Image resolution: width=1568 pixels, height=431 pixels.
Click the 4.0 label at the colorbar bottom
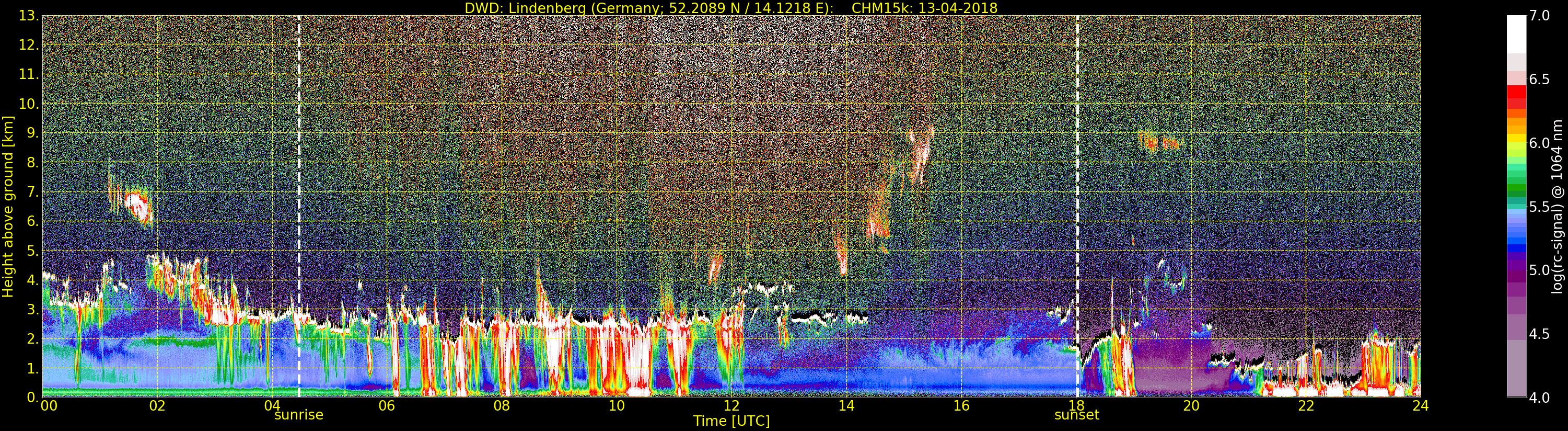point(1539,398)
